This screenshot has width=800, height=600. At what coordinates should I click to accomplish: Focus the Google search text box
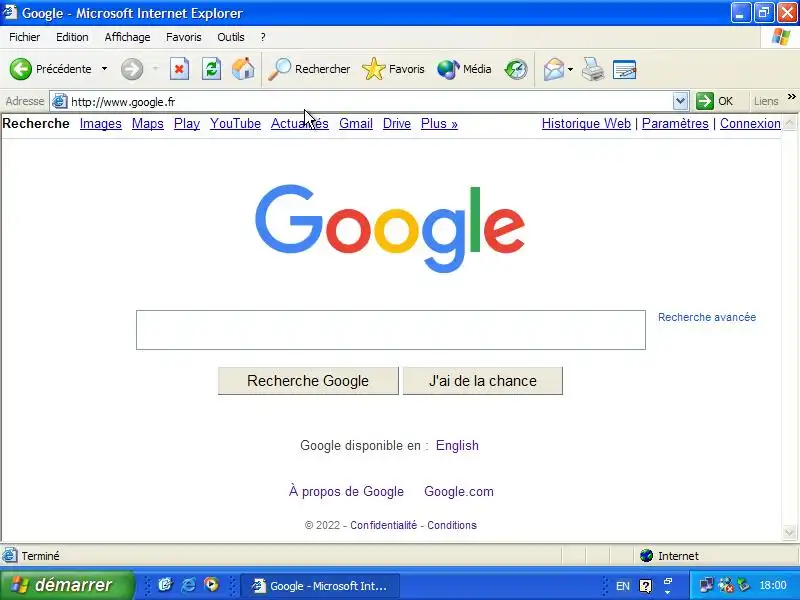(390, 330)
